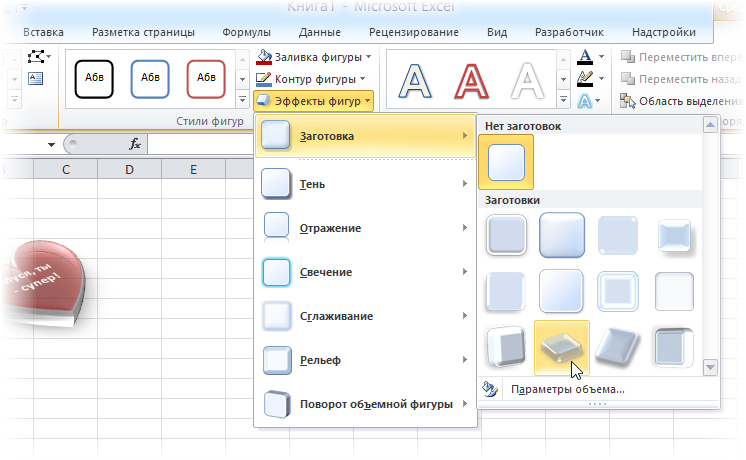The height and width of the screenshot is (460, 746).
Task: Open the Сглаживание submenu
Action: tap(365, 316)
